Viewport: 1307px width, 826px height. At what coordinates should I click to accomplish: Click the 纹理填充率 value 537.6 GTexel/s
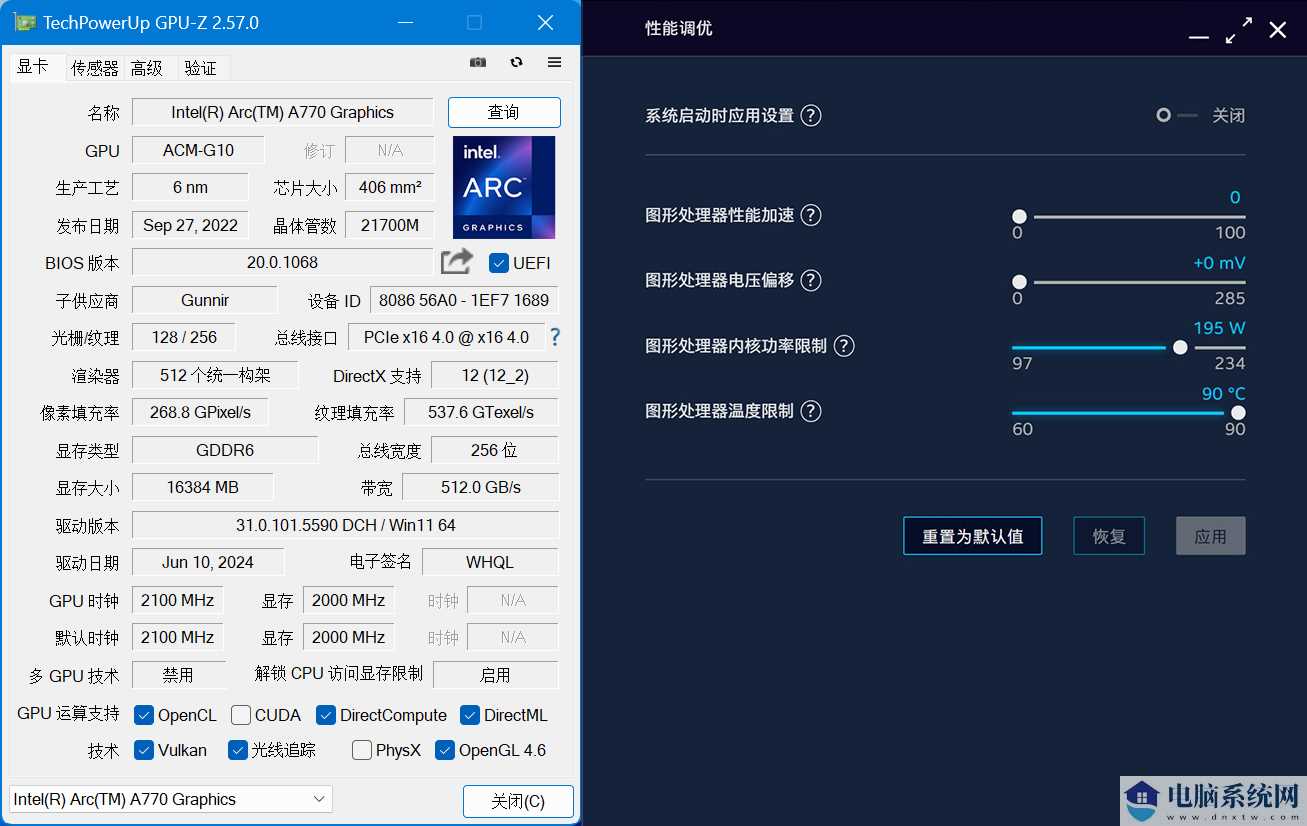[481, 412]
